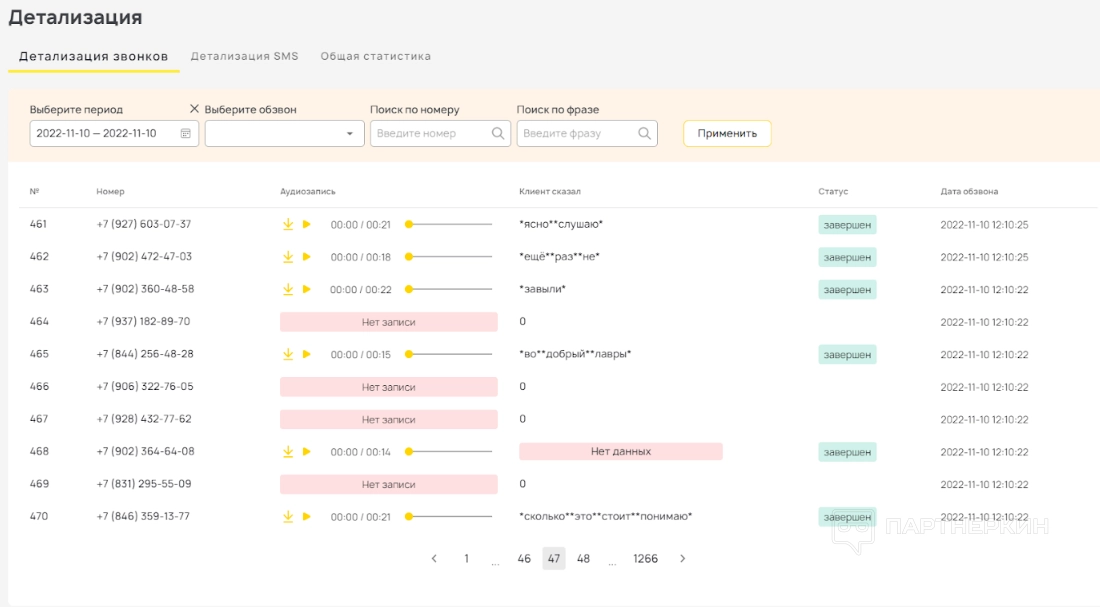The width and height of the screenshot is (1100, 607).
Task: Go to the previous page with left chevron
Action: tap(434, 559)
